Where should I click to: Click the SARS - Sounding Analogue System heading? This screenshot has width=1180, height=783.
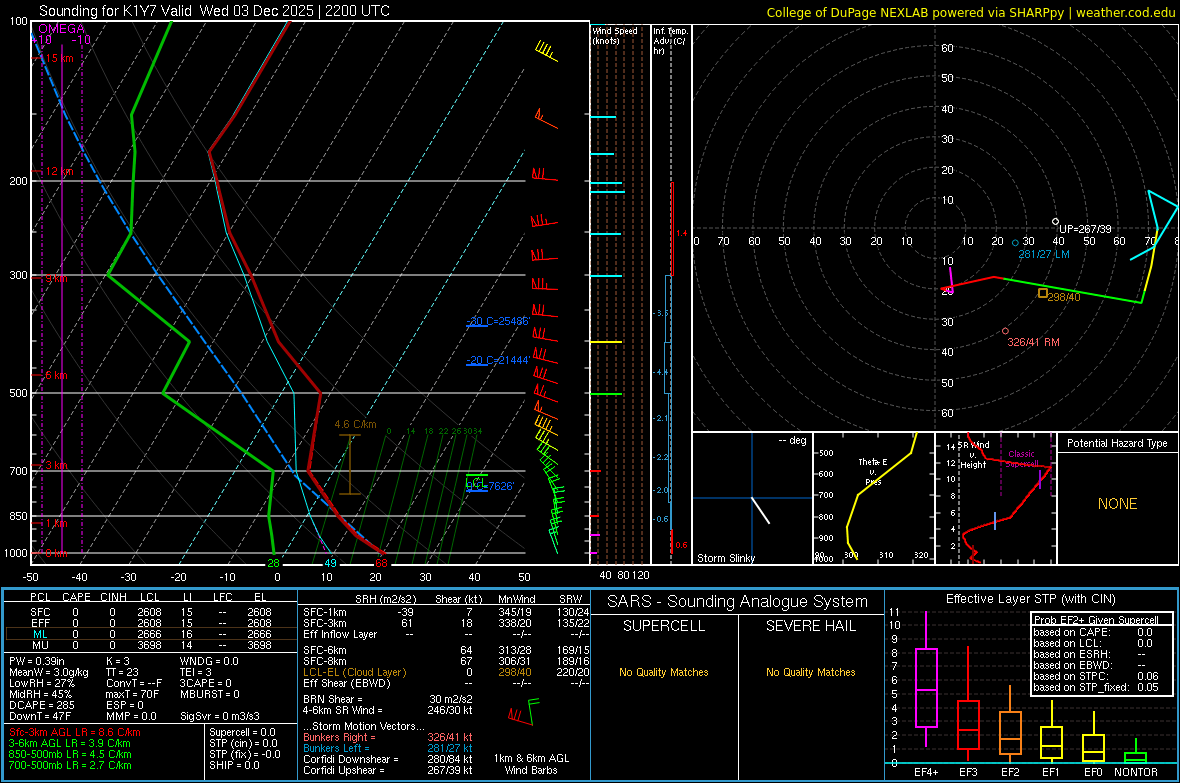pos(738,602)
